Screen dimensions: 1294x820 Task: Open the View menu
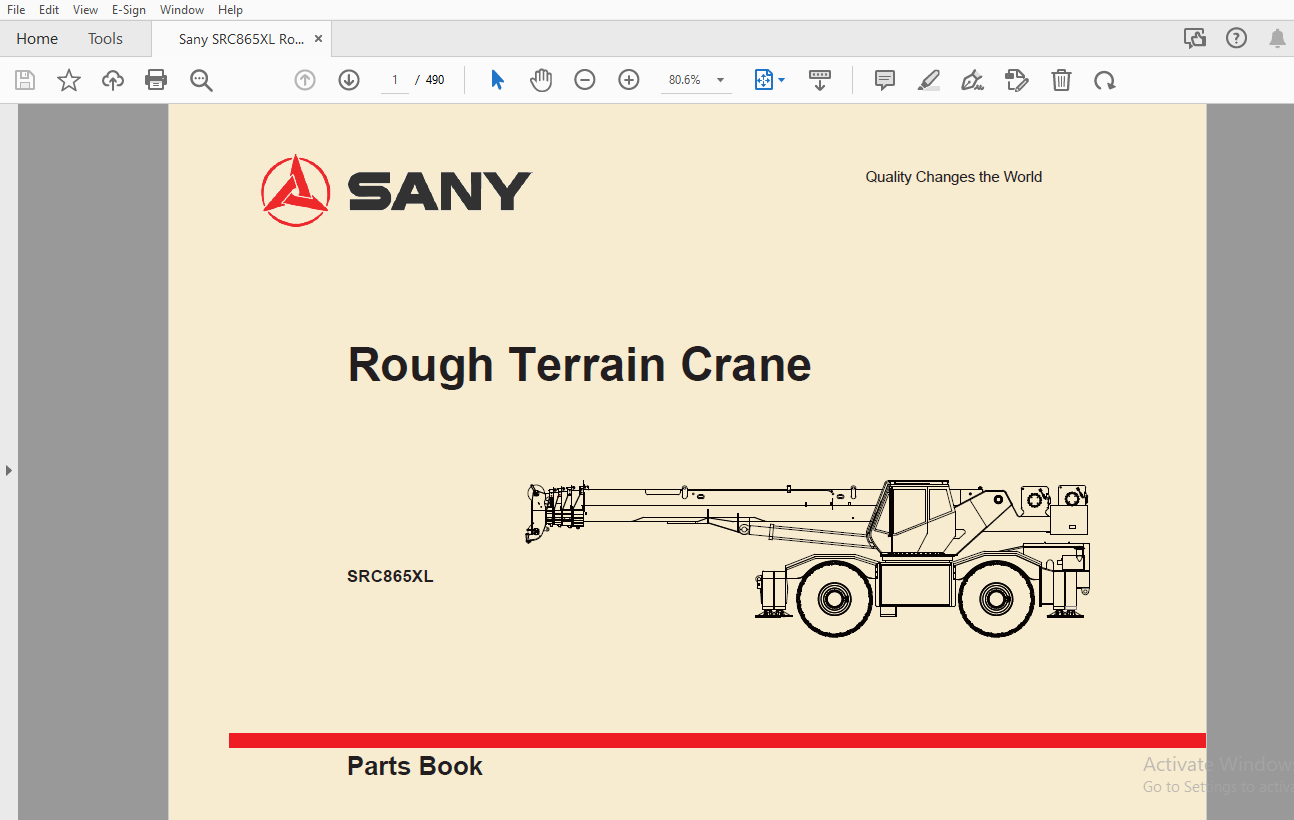coord(85,9)
